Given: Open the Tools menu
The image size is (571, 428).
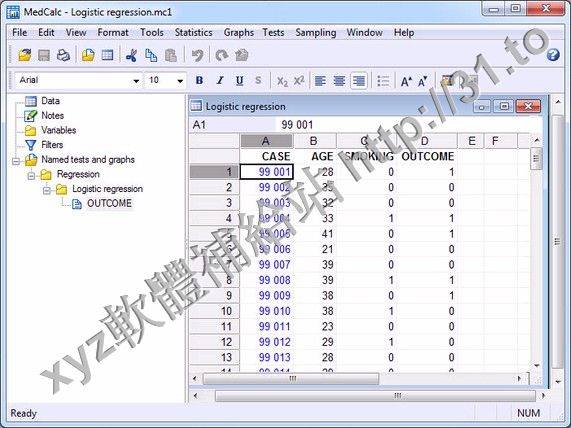Looking at the screenshot, I should click(152, 32).
